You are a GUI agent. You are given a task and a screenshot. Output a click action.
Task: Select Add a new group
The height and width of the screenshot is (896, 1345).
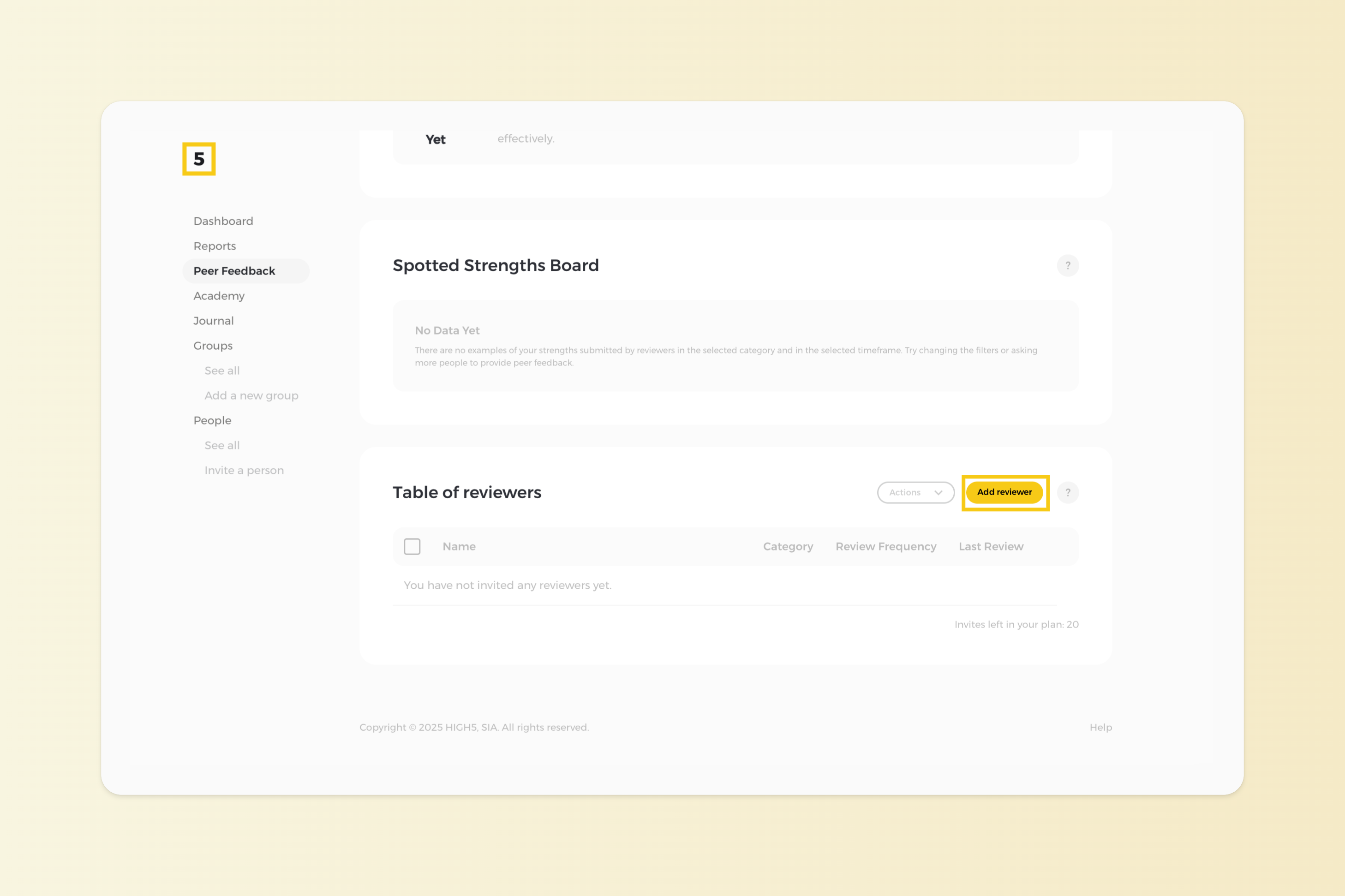(x=251, y=395)
